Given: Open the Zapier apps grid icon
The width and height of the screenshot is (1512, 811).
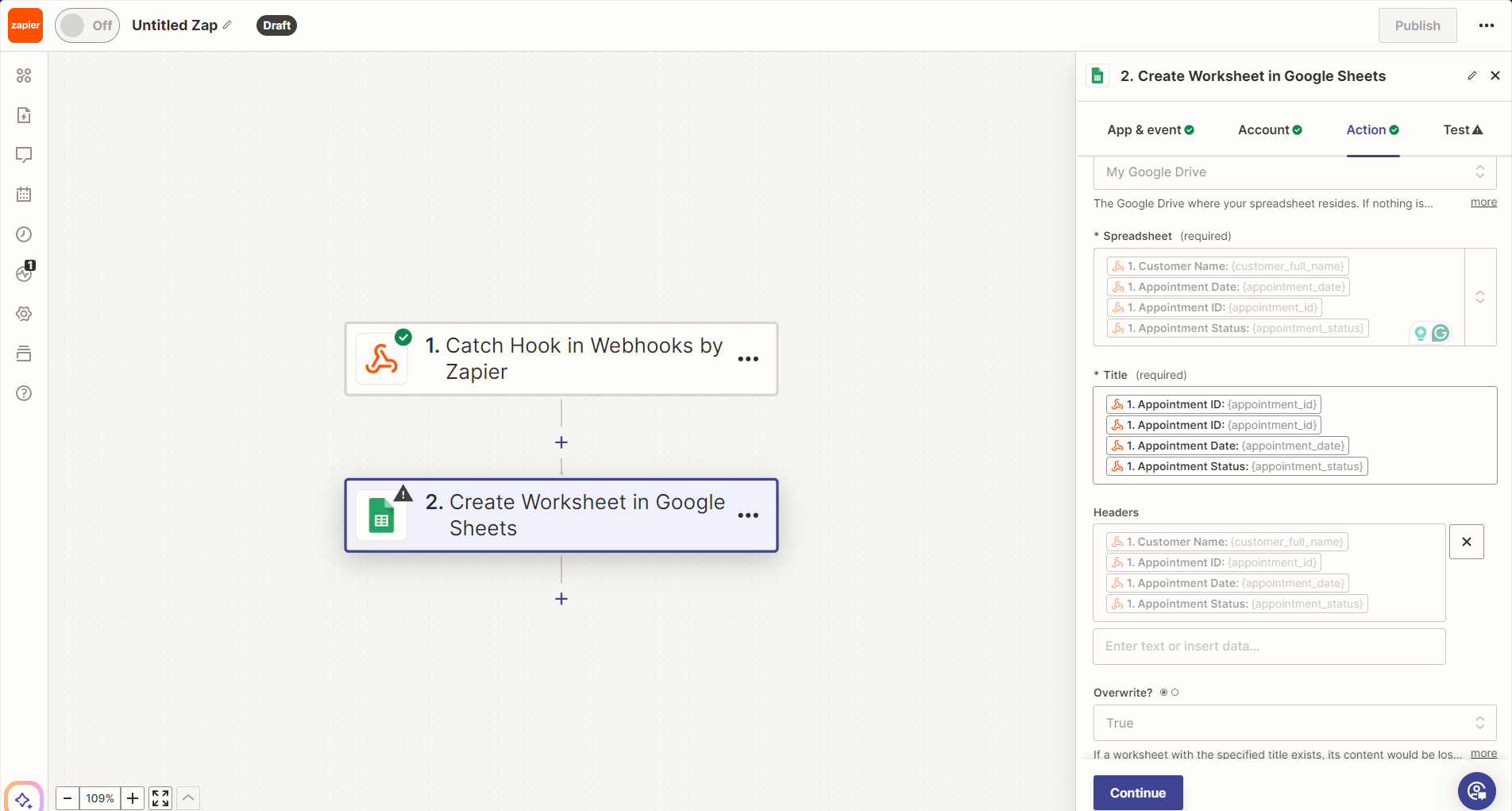Looking at the screenshot, I should pos(24,75).
